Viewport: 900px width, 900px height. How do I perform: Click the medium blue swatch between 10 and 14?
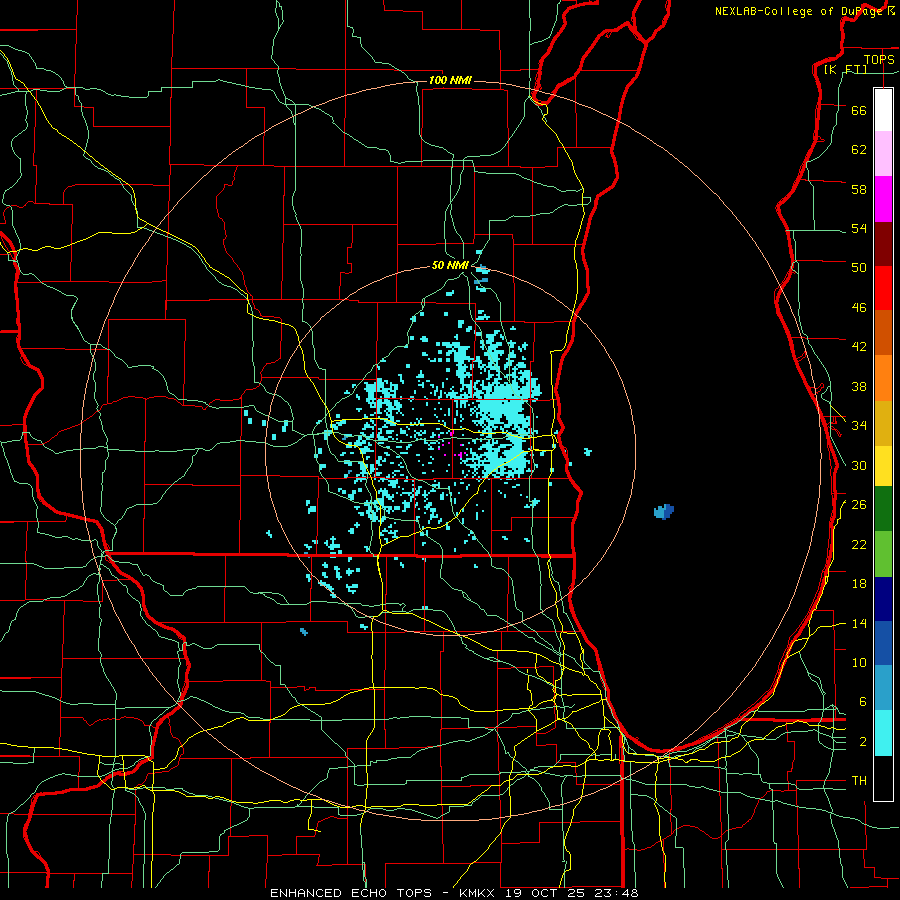tap(883, 643)
